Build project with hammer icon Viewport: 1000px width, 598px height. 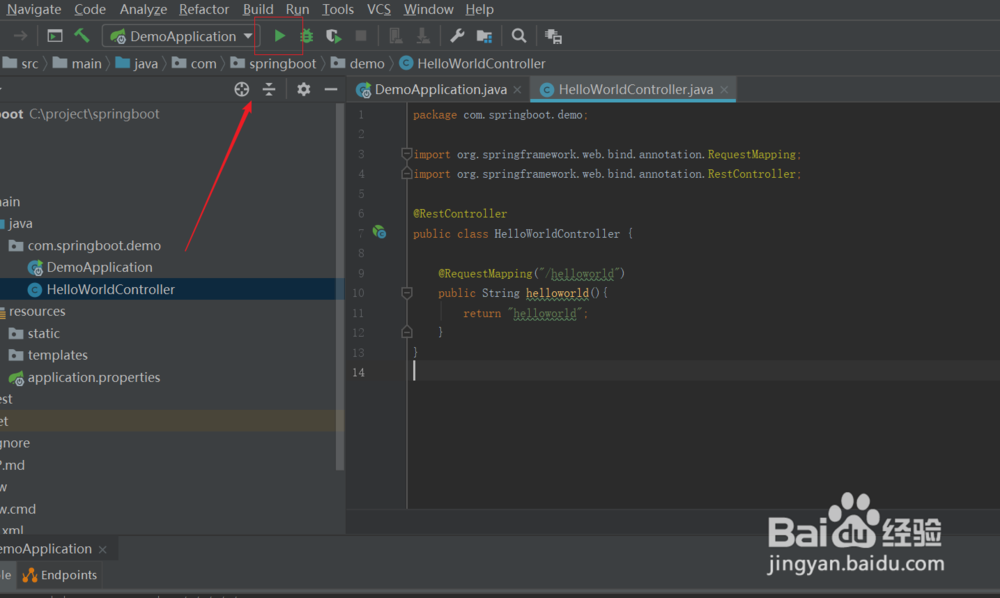[x=82, y=36]
